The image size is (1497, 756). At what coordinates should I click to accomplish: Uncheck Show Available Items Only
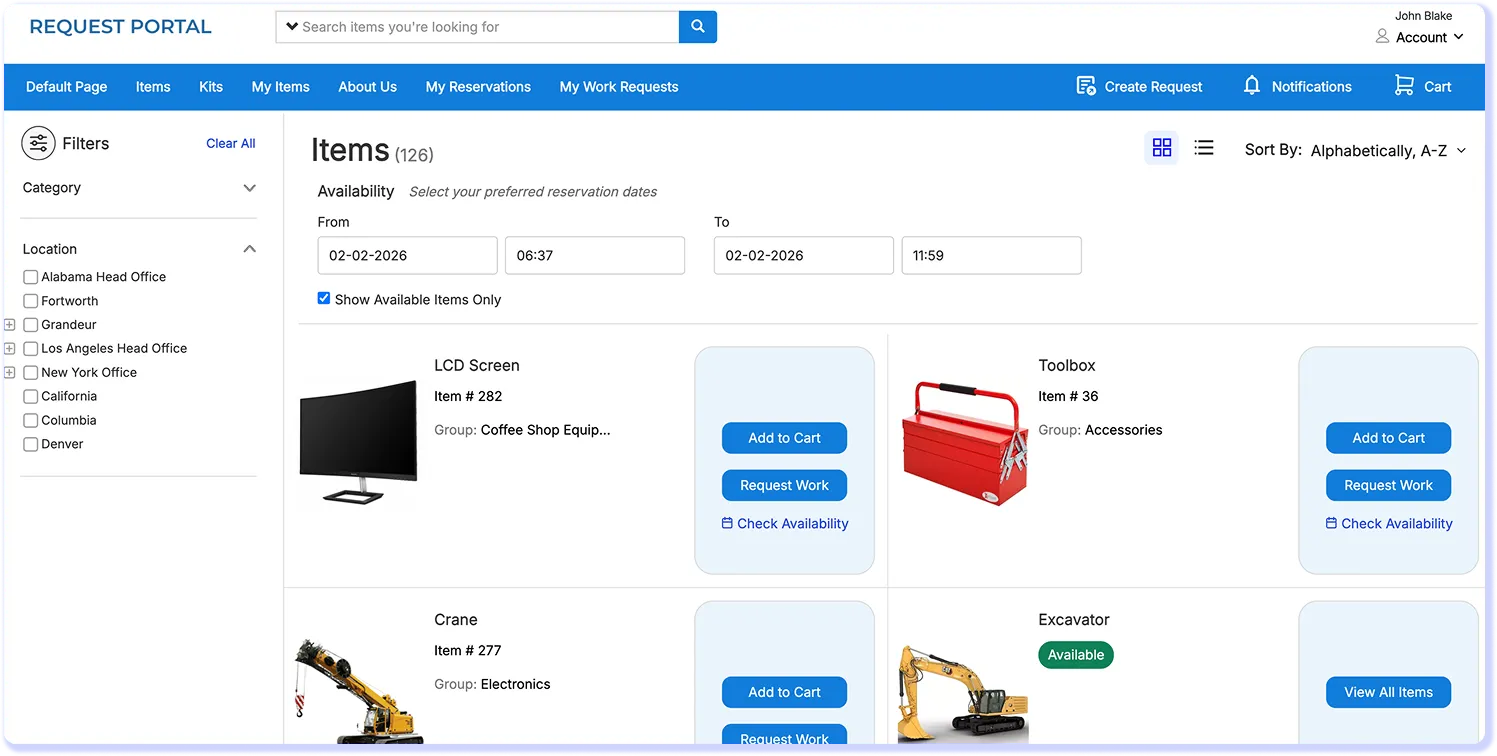(323, 298)
